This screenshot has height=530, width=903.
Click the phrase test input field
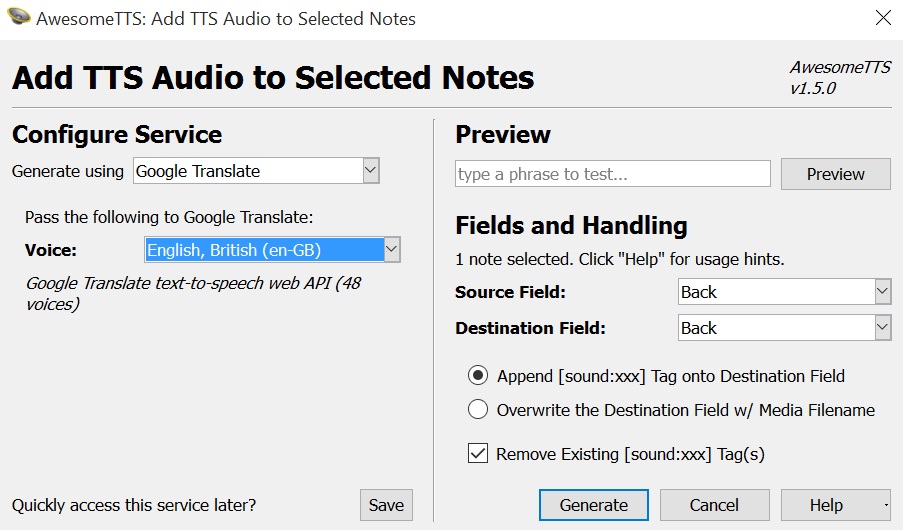612,174
